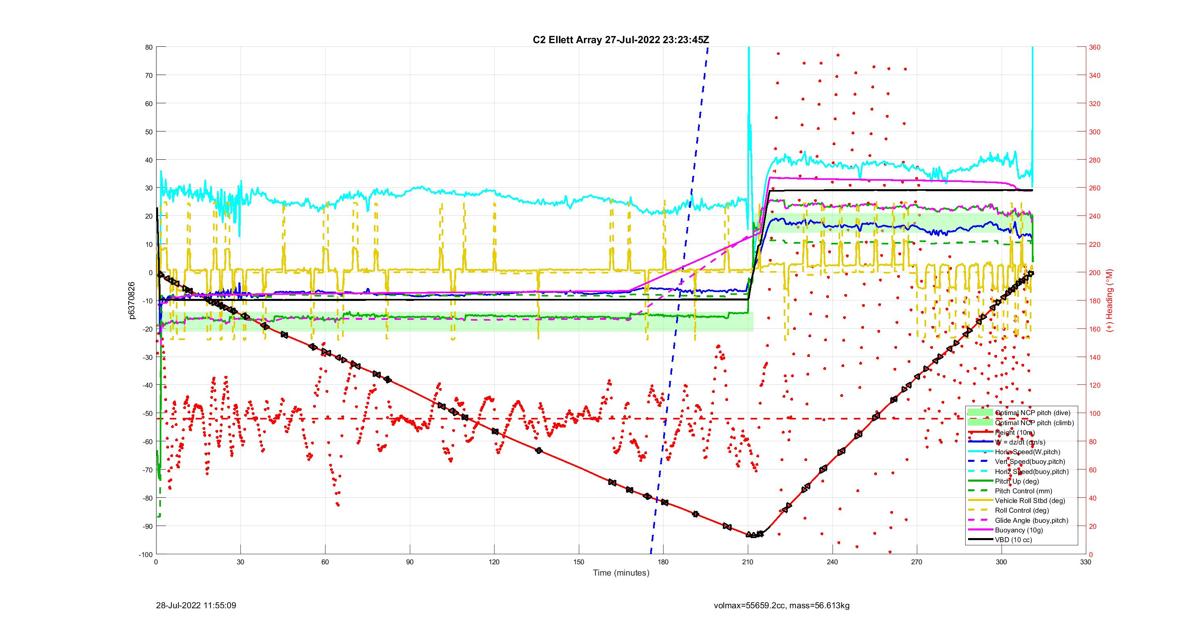Click left y-axis tick label "70"
Image resolution: width=1200 pixels, height=622 pixels.
point(147,75)
